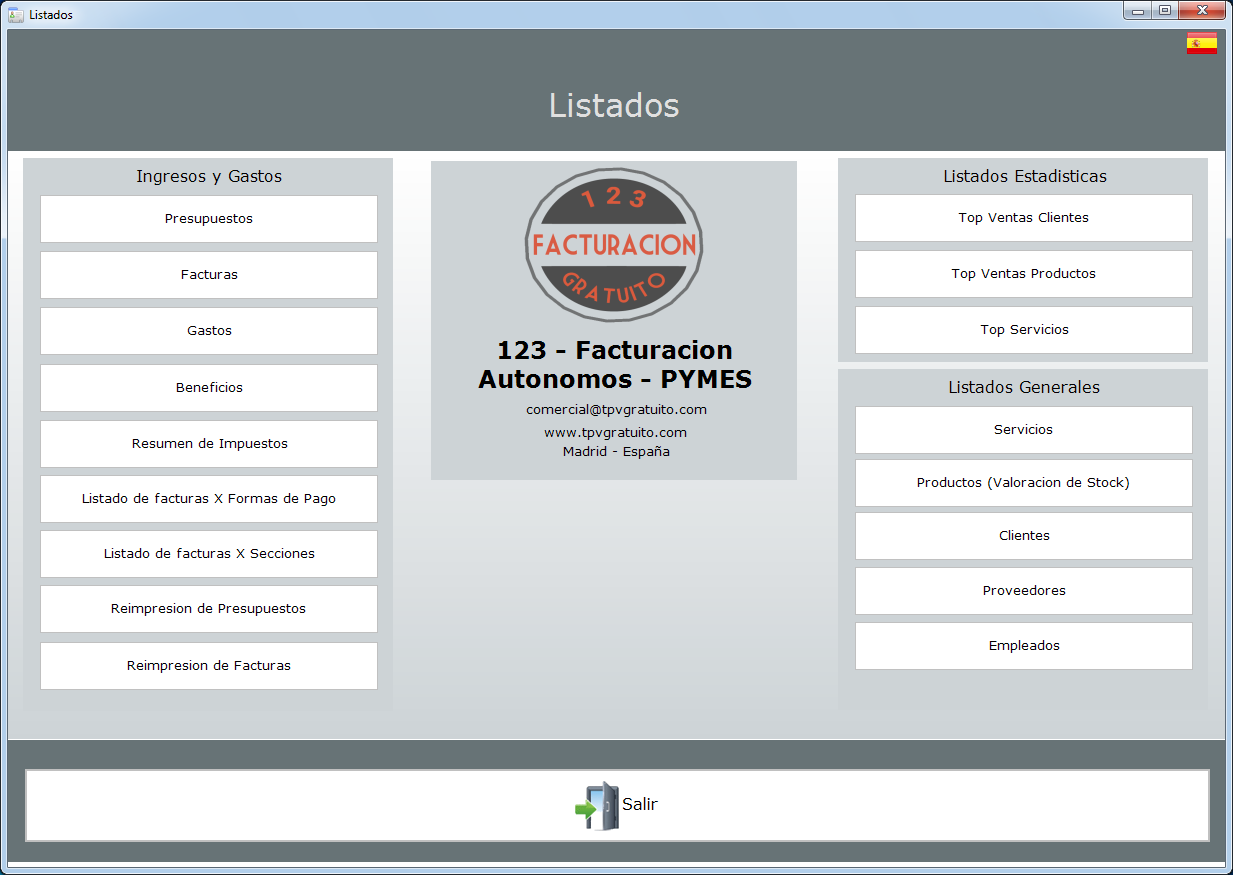1233x875 pixels.
Task: Open the Facturas listing
Action: click(x=209, y=275)
